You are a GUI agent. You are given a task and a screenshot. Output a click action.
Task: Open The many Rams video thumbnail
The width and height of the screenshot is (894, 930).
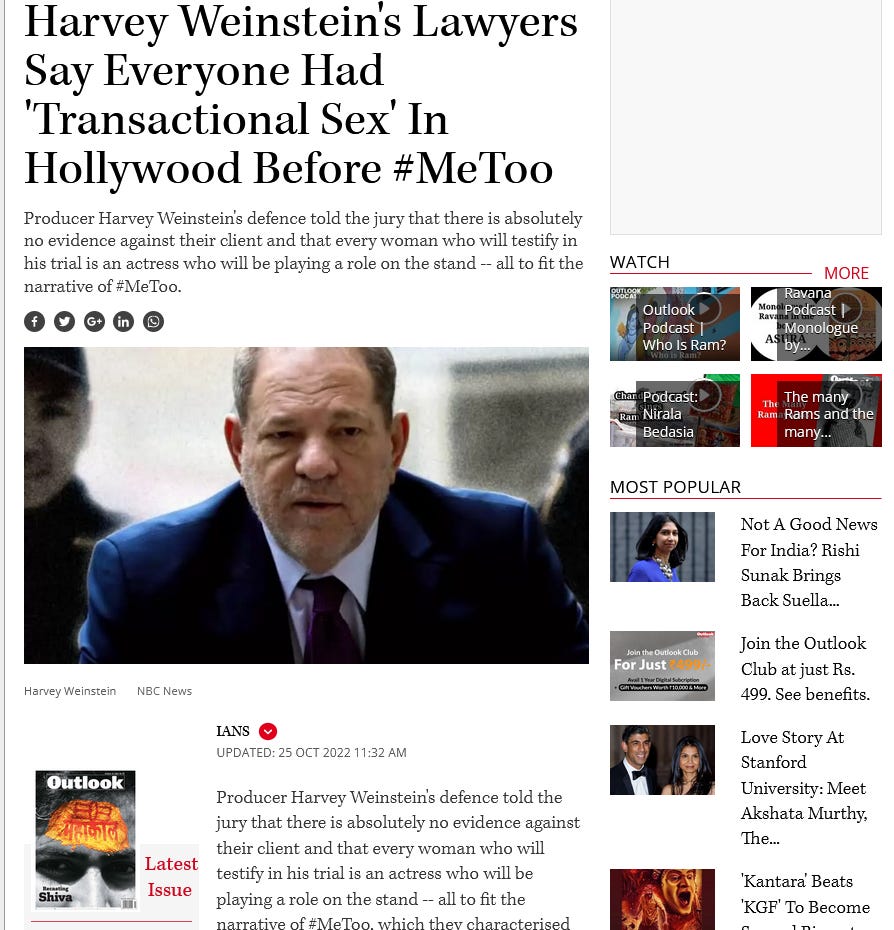point(816,410)
